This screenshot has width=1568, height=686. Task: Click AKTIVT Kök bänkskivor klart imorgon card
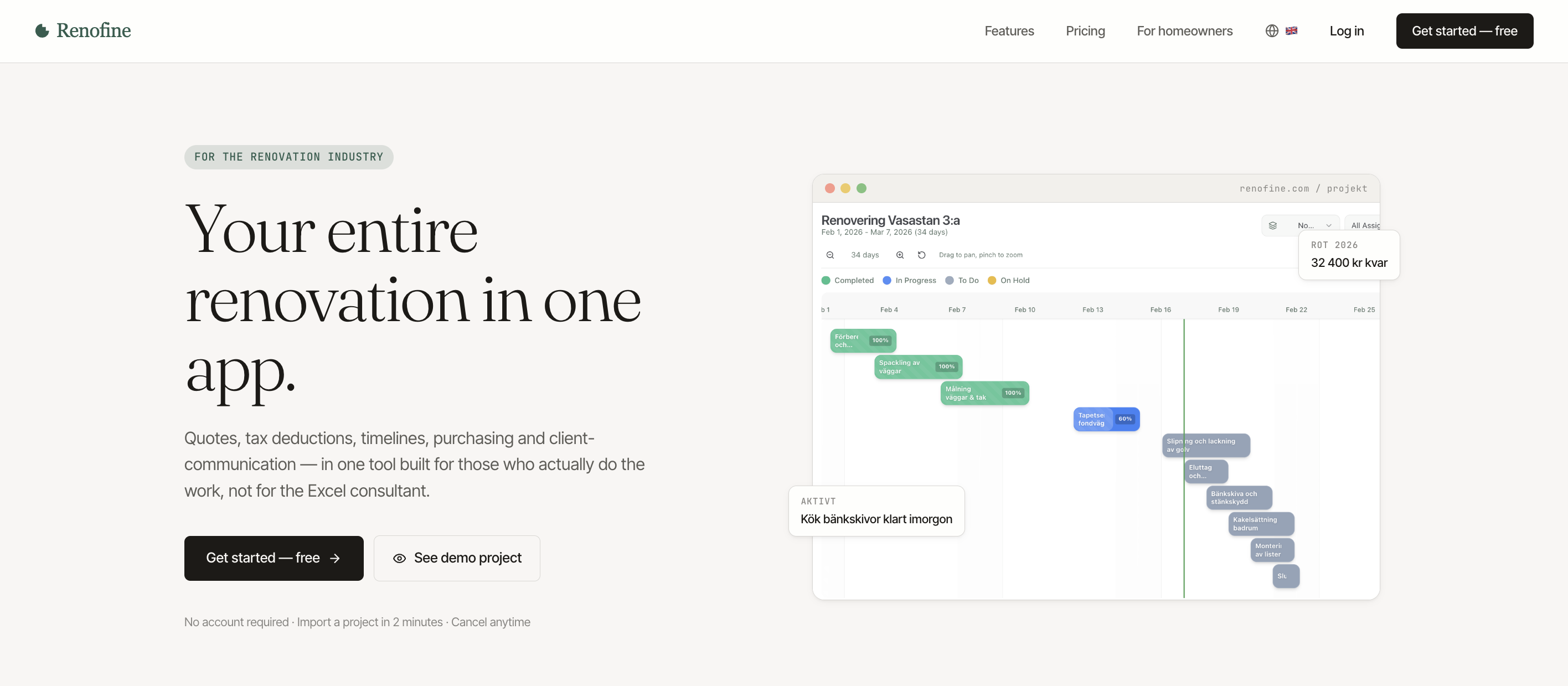(876, 510)
